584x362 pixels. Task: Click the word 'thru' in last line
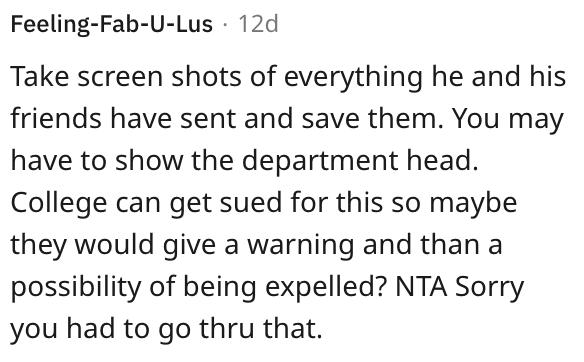(x=227, y=328)
